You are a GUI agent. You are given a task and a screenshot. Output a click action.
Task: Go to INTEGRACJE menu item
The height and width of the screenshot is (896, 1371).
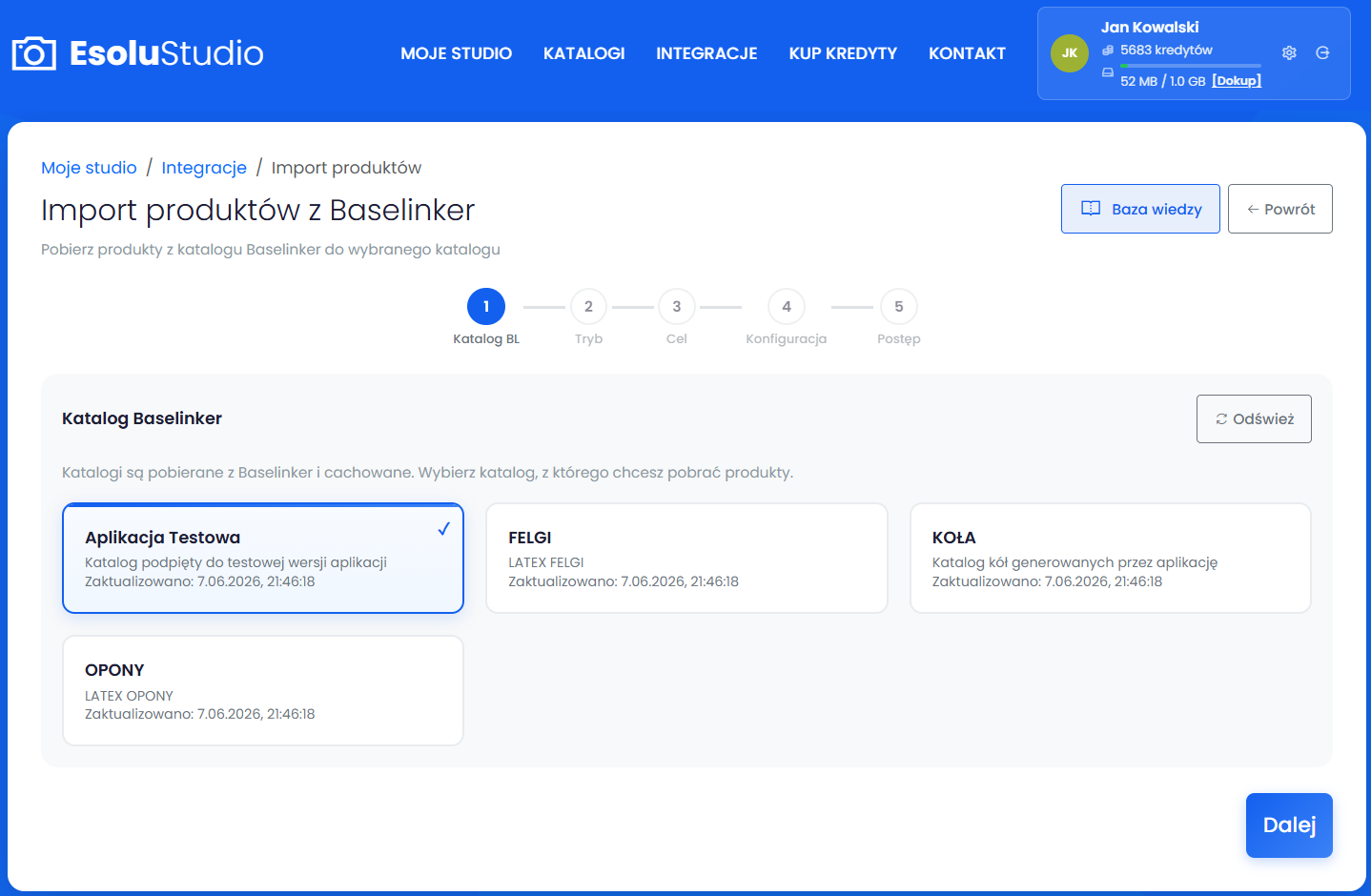click(x=706, y=53)
